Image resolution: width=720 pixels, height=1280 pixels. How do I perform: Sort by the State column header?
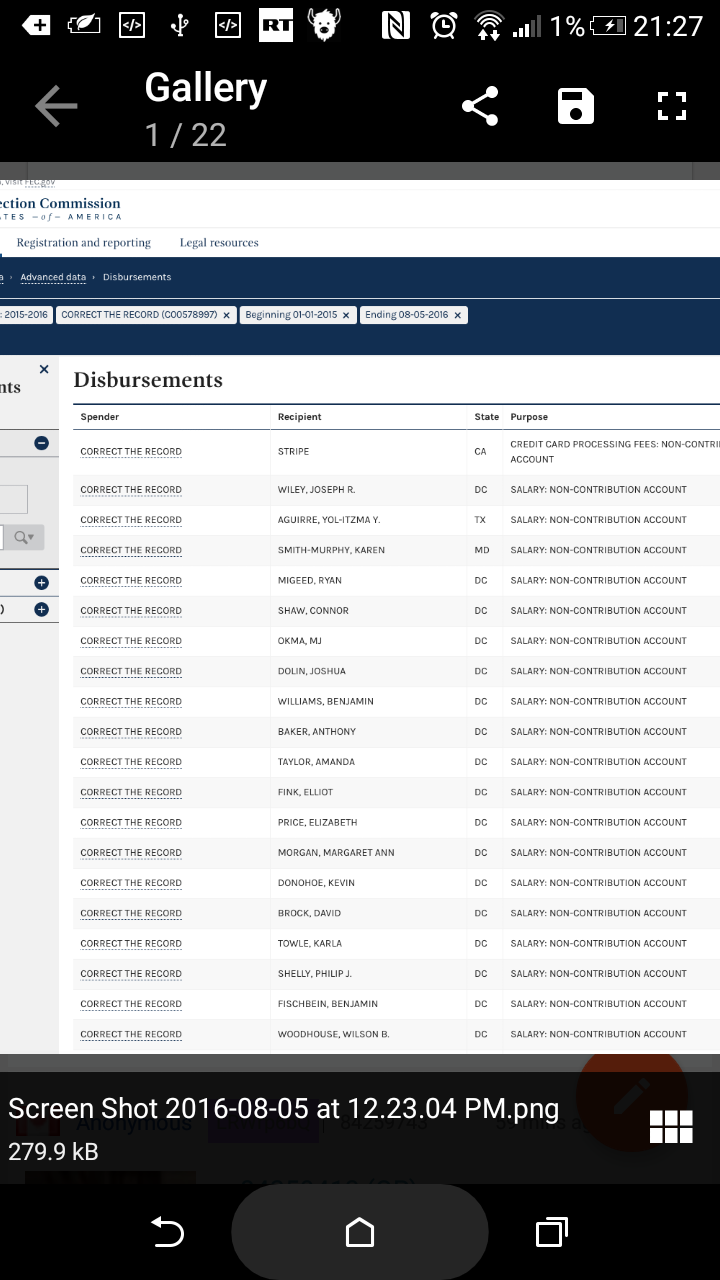[486, 417]
